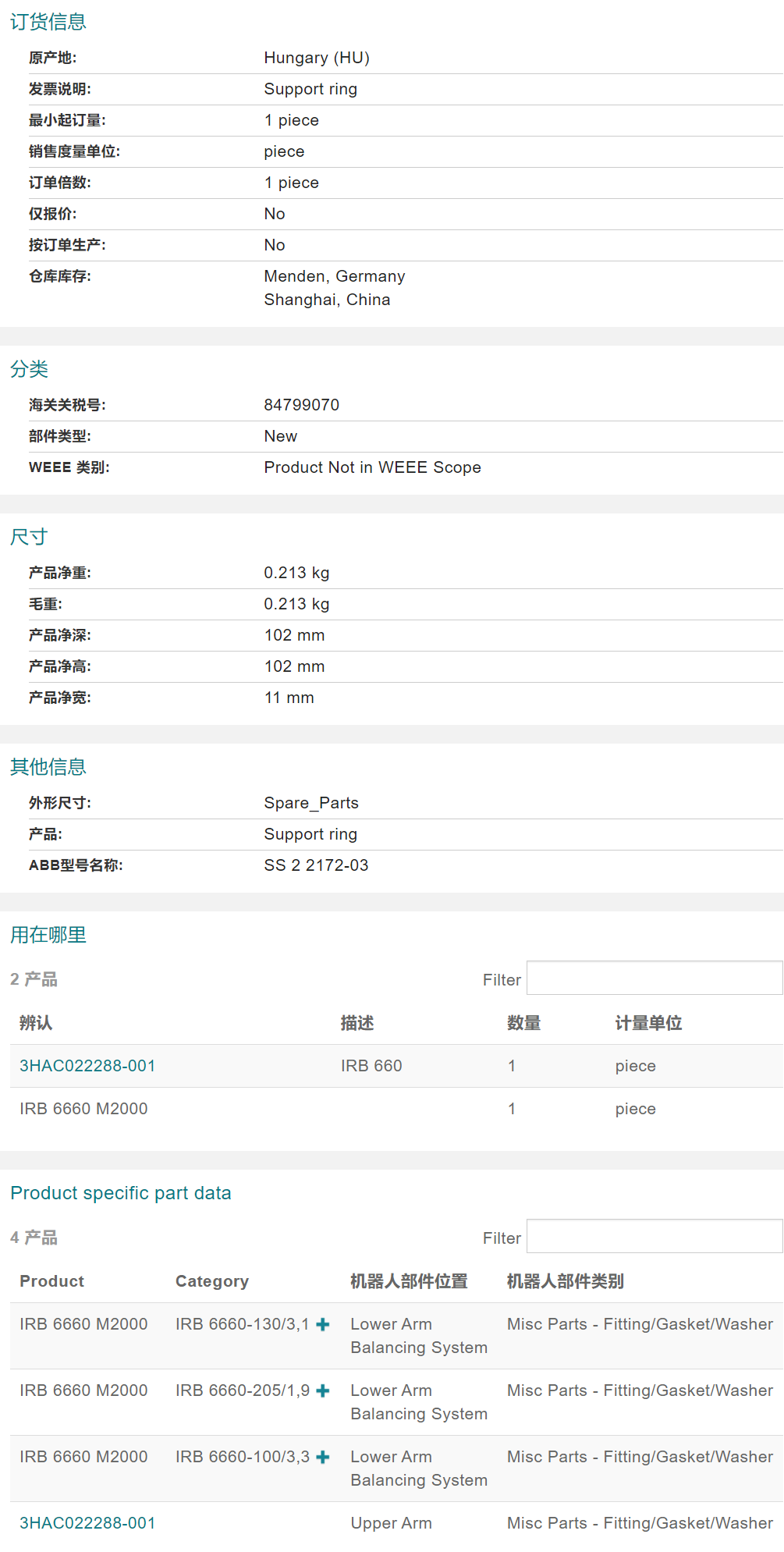
Task: Open 3HAC022288-001 link in the Upper Arm row
Action: coord(87,1523)
